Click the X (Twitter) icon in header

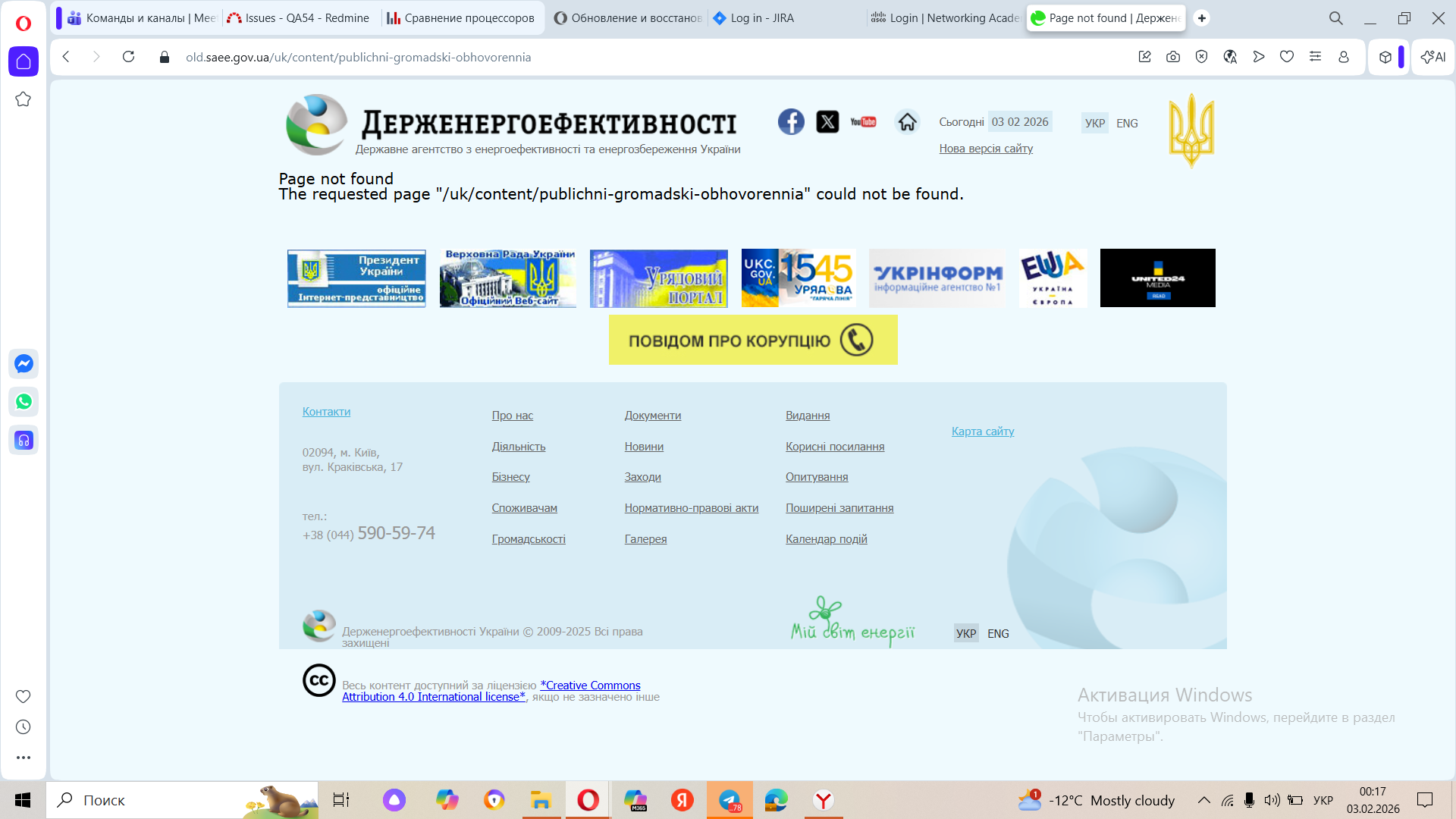point(827,121)
